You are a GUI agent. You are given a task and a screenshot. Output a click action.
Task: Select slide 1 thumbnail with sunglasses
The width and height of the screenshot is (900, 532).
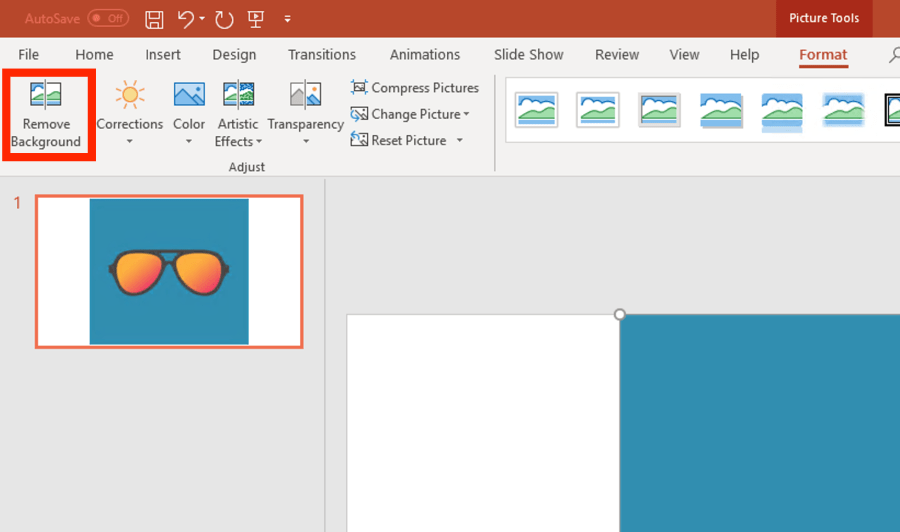(x=169, y=271)
